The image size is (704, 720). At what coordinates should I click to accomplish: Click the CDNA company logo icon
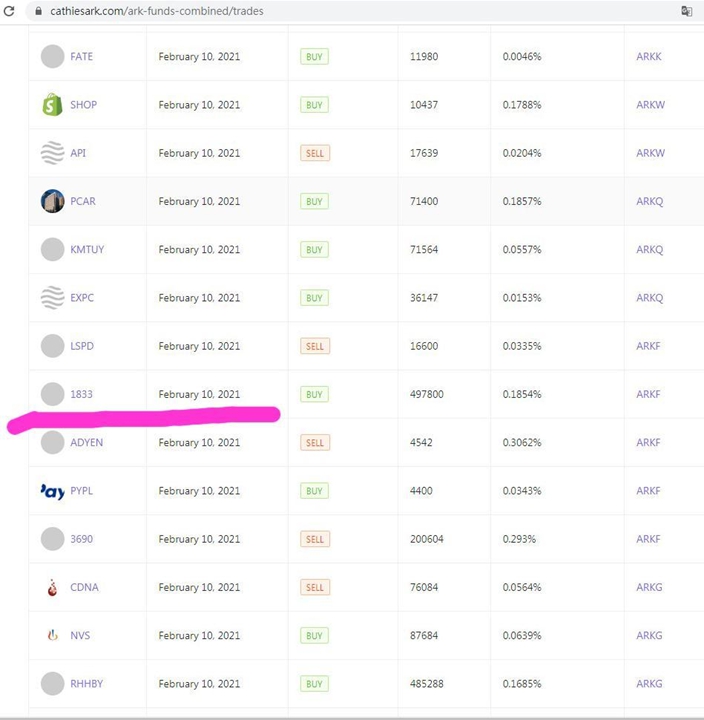pos(52,587)
